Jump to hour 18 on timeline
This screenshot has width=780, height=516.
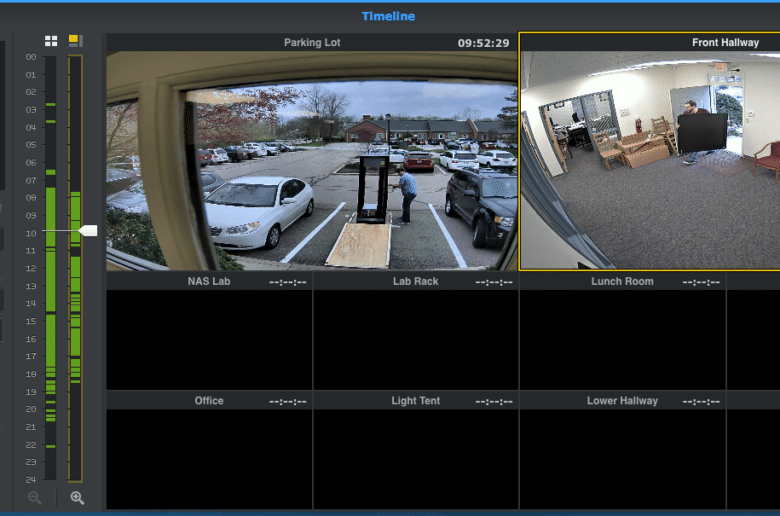(x=31, y=374)
